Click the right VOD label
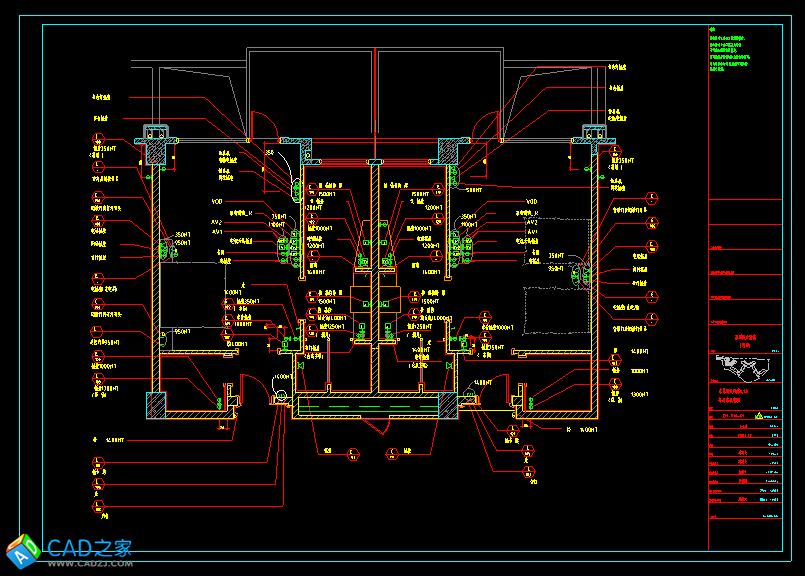This screenshot has width=805, height=576. tap(532, 202)
